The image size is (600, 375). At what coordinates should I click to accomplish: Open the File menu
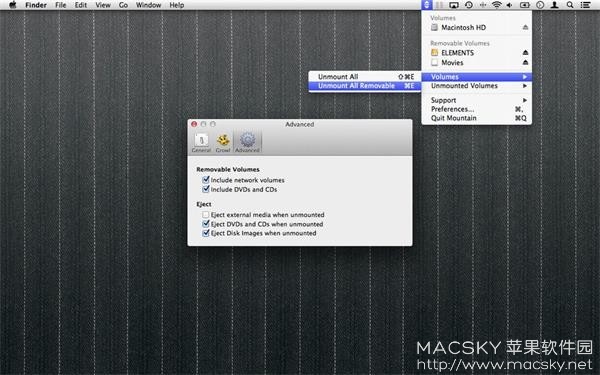pos(60,5)
